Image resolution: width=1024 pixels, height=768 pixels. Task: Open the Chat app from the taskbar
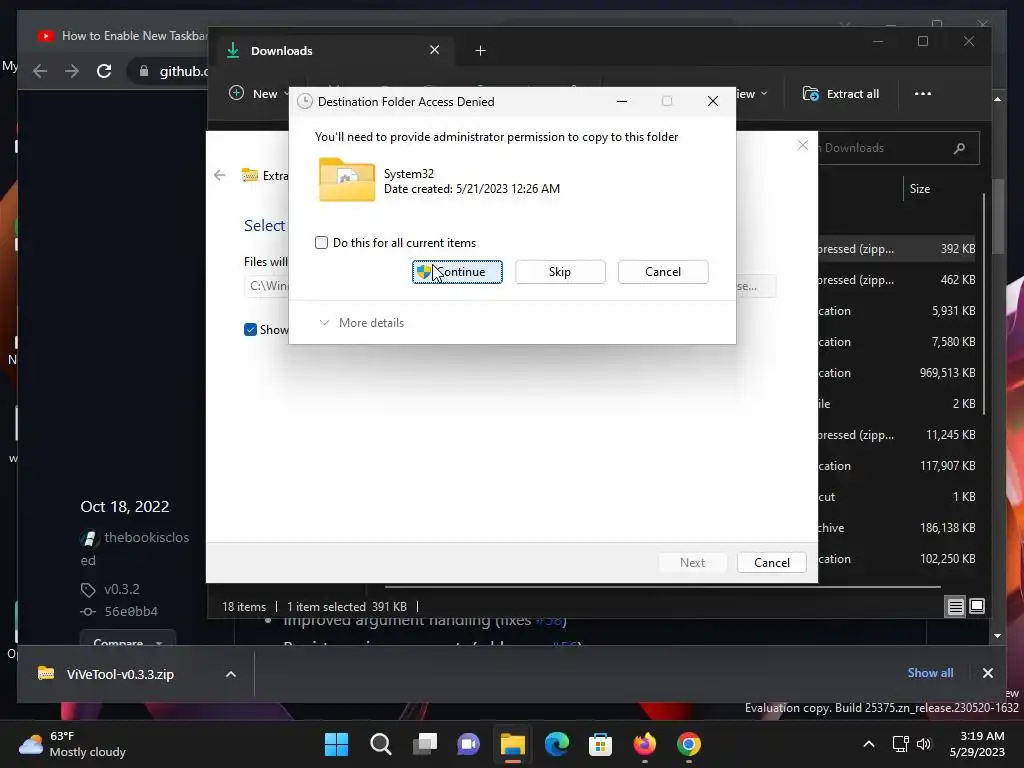(468, 744)
